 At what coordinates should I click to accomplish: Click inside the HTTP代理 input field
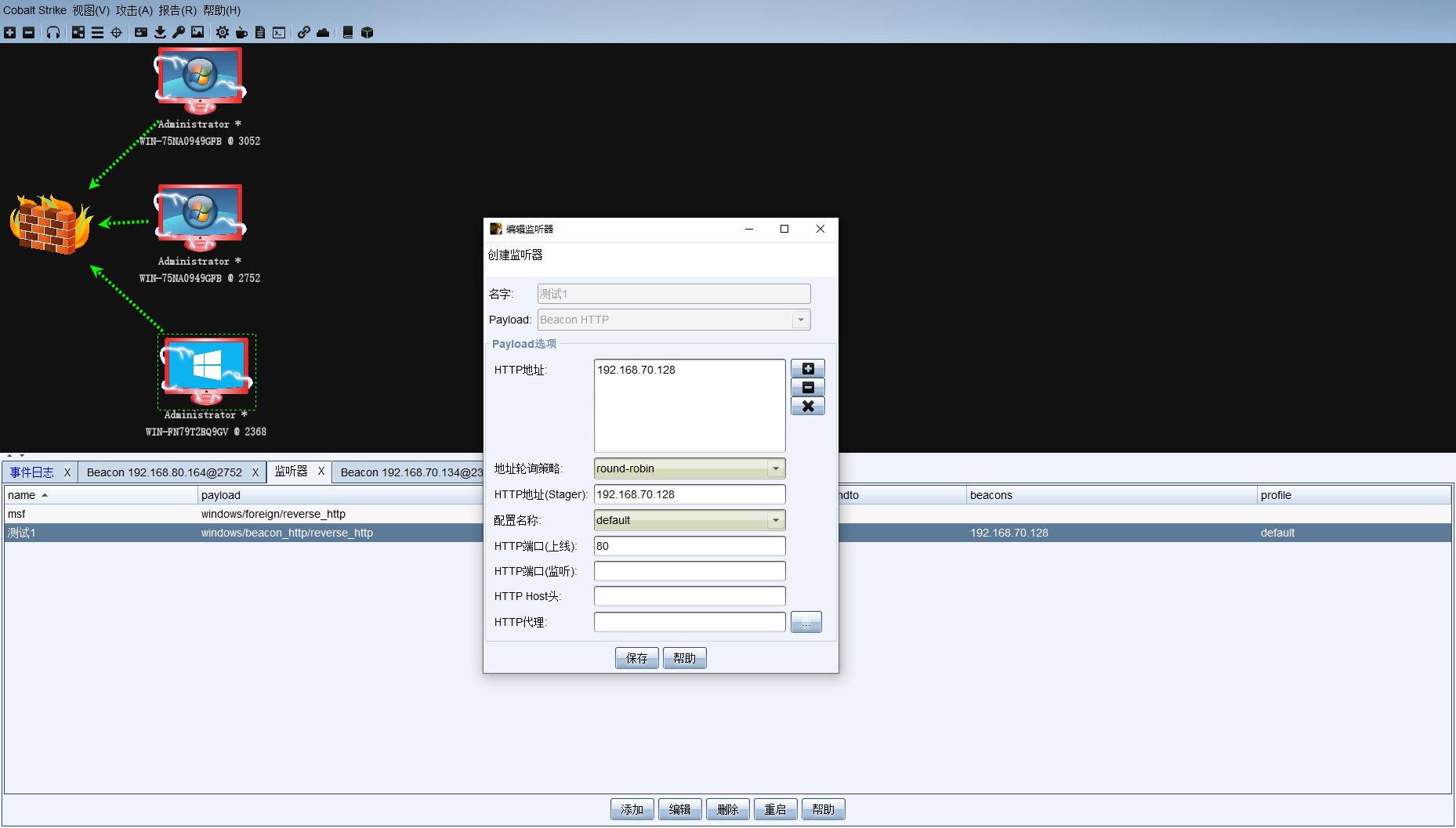point(688,621)
